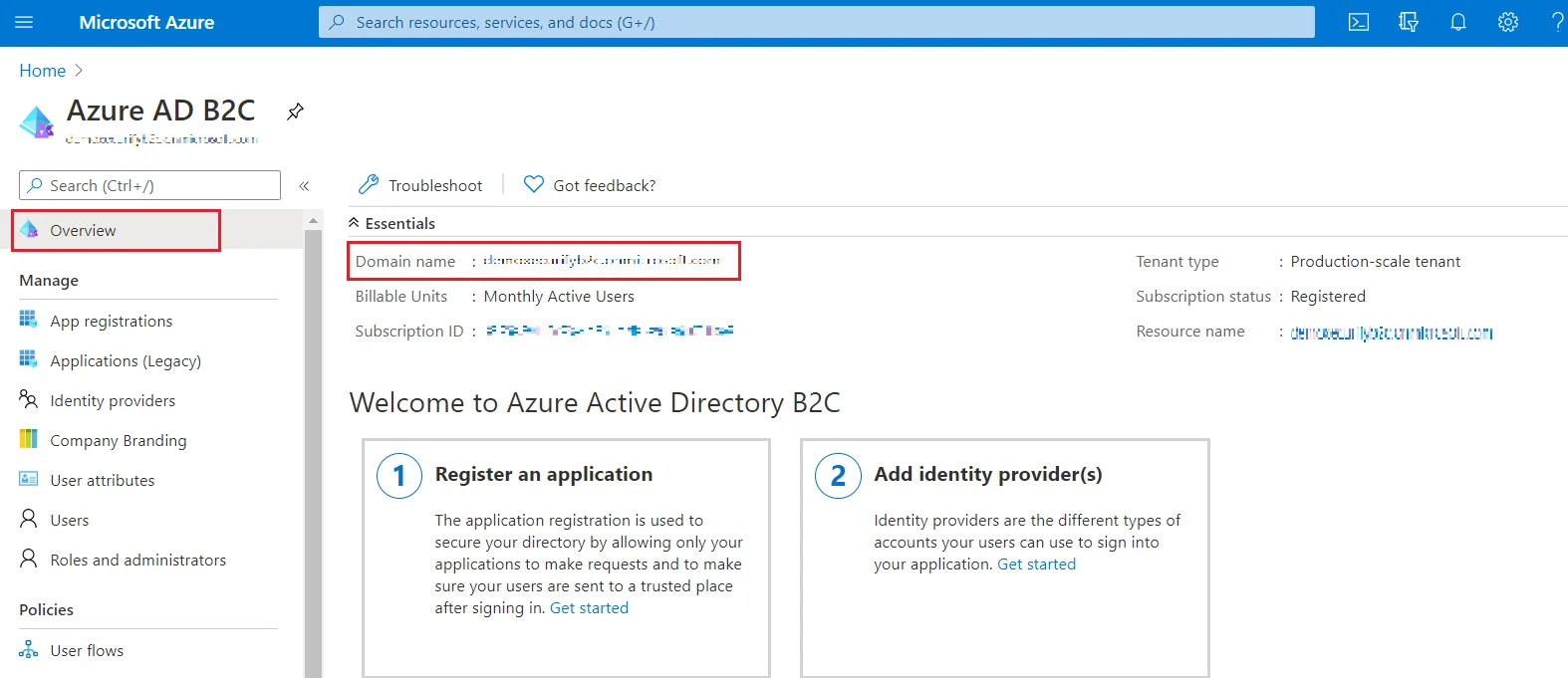
Task: Launch Cloud Shell from the top bar
Action: (x=1359, y=22)
